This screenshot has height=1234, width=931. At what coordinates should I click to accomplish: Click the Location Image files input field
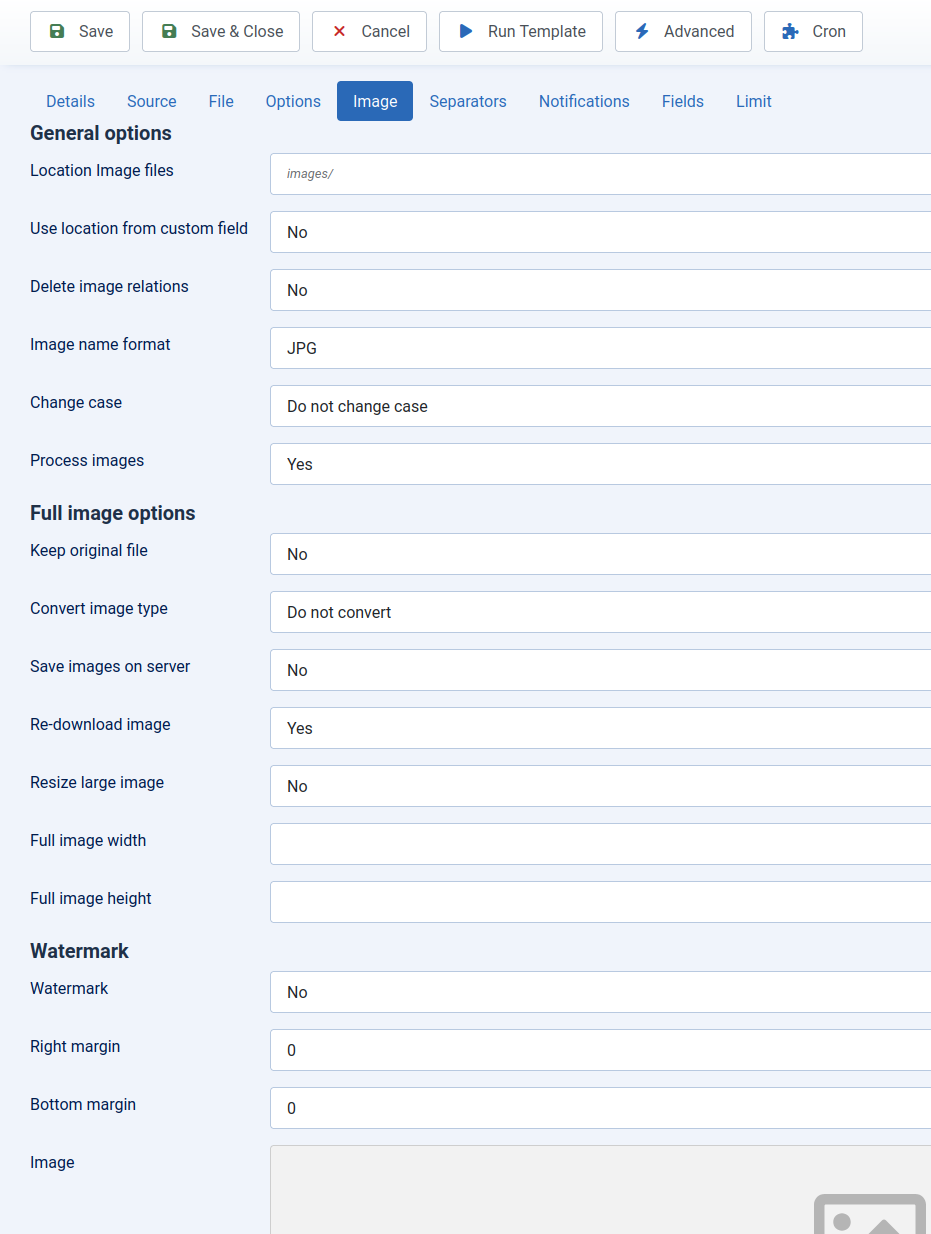tap(600, 173)
